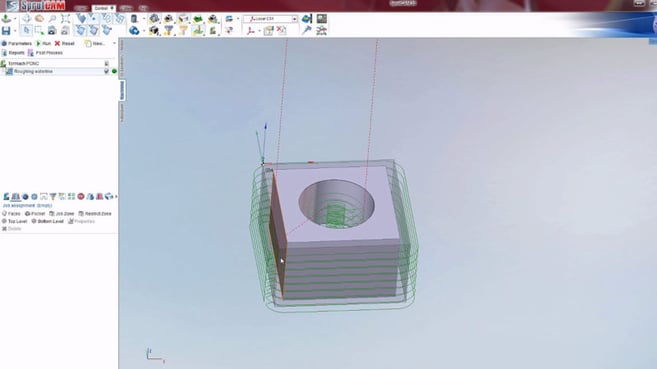Click the zoom-to-fit extents icon

point(65,19)
